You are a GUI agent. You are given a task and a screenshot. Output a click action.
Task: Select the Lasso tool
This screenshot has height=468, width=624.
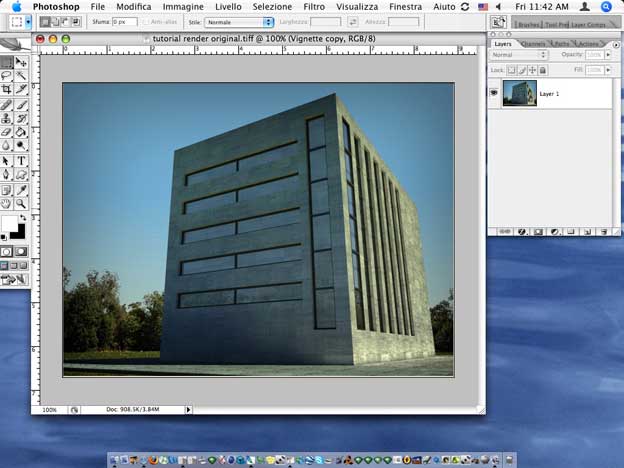(7, 75)
